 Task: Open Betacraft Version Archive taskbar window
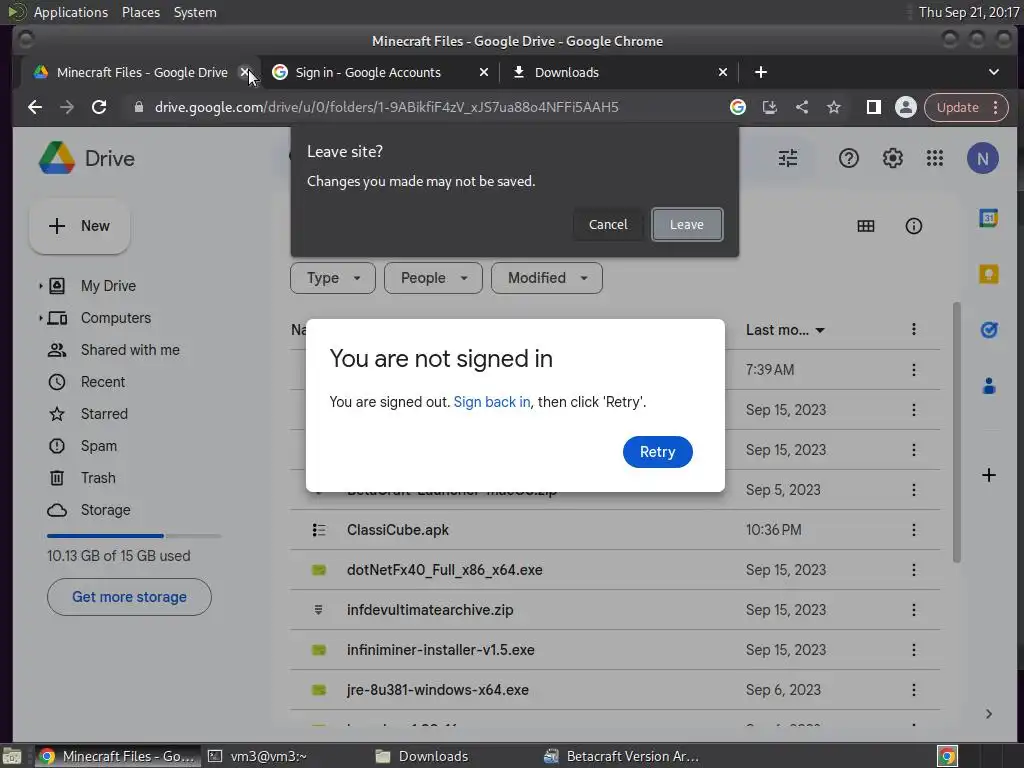pyautogui.click(x=622, y=756)
